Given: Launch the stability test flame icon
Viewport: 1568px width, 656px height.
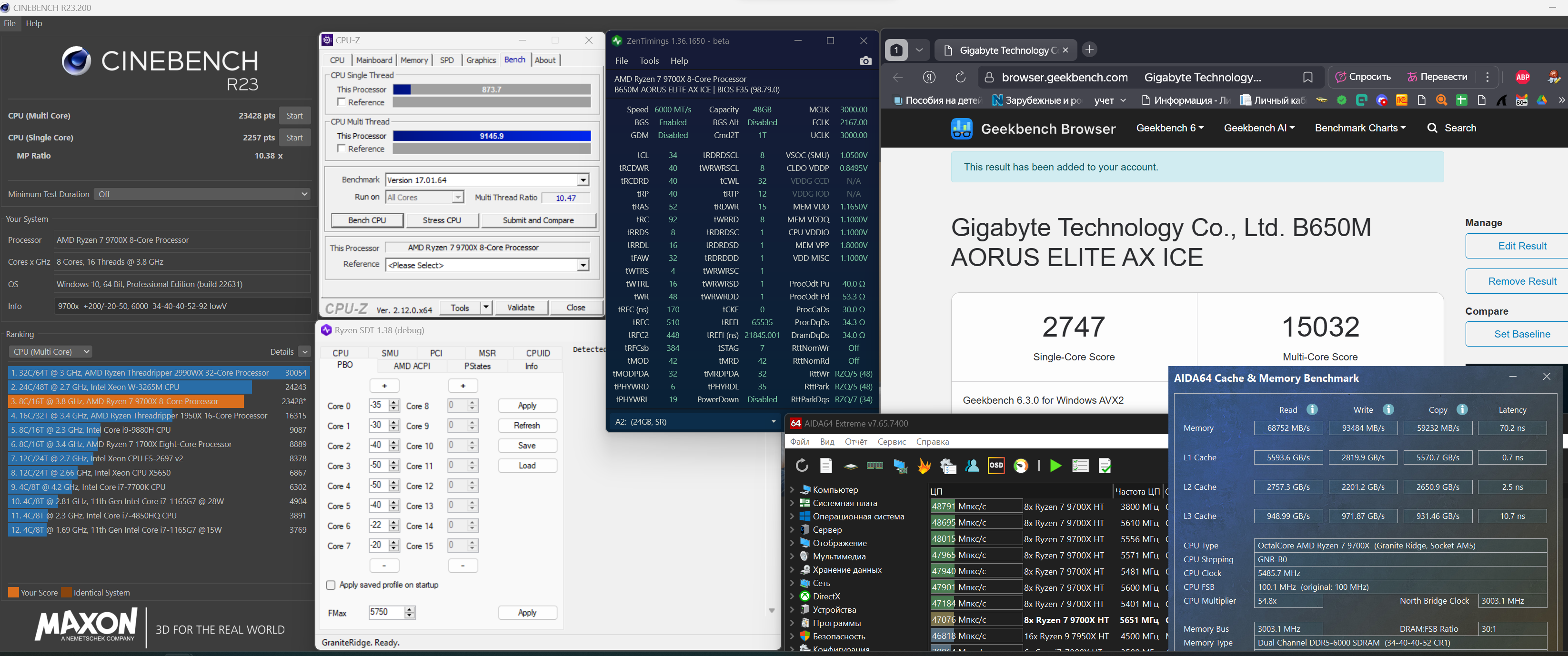Looking at the screenshot, I should point(924,466).
